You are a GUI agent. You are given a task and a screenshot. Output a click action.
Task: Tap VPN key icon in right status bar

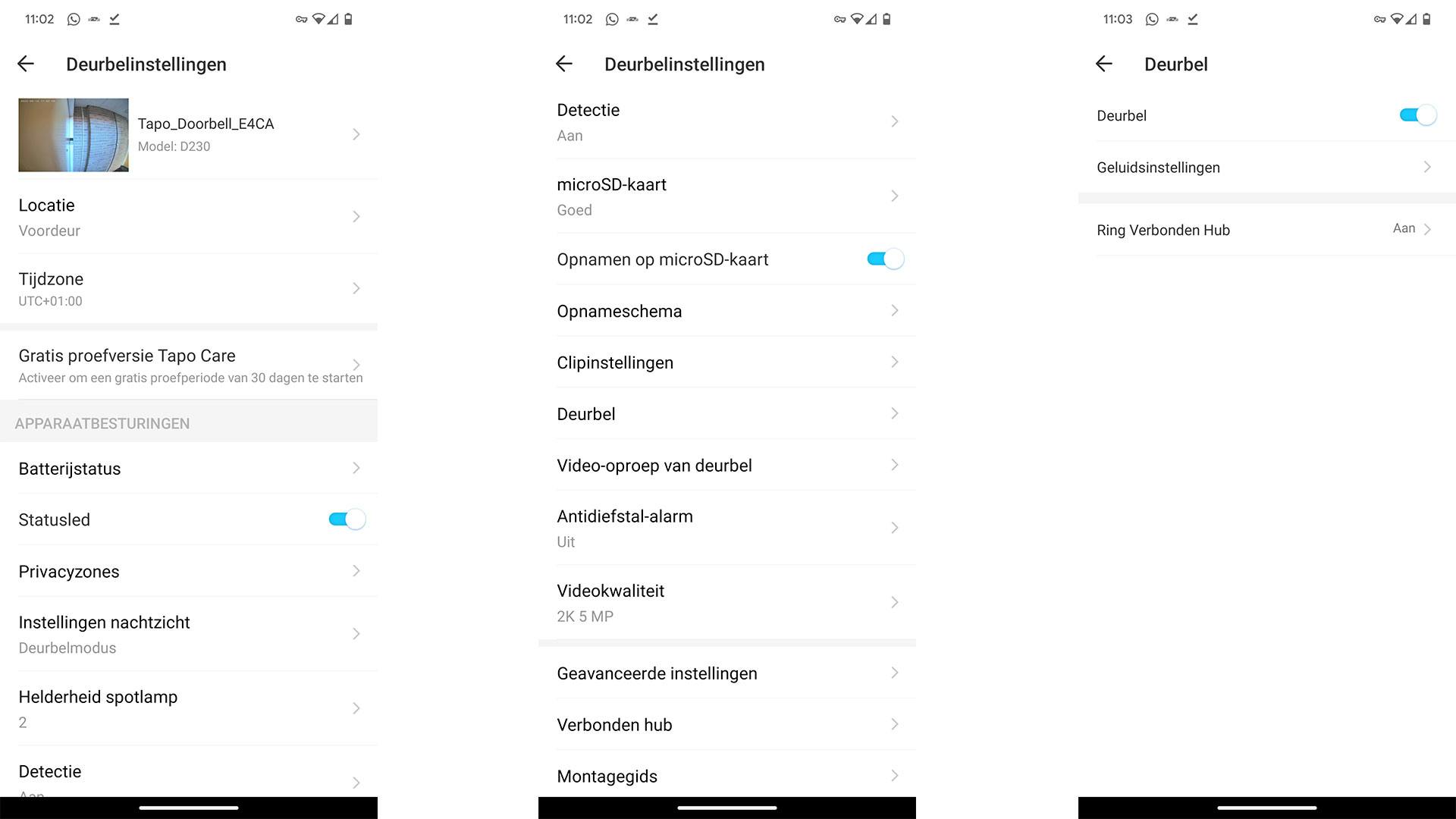point(1379,20)
